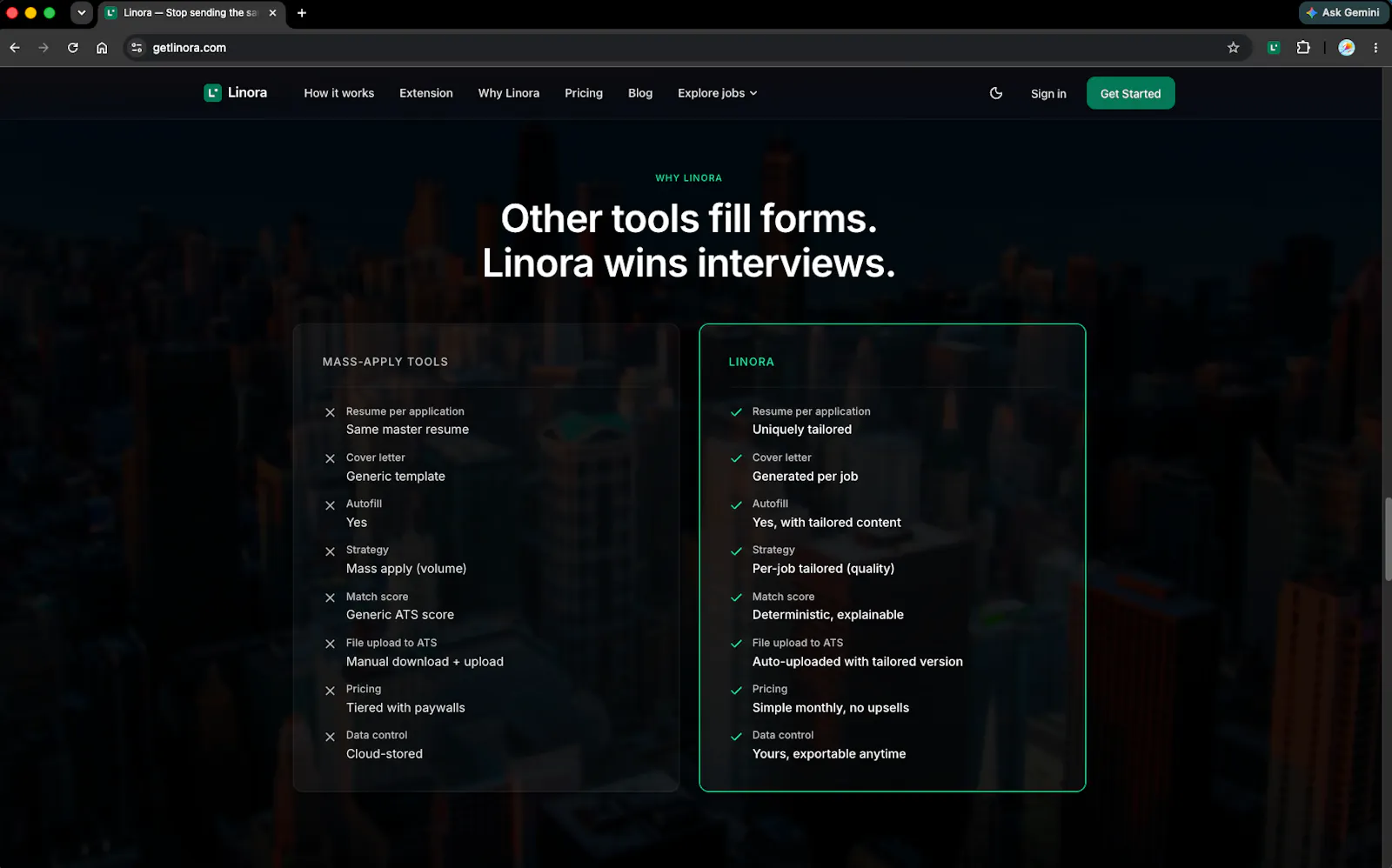Click 'Generic template' text

[396, 477]
